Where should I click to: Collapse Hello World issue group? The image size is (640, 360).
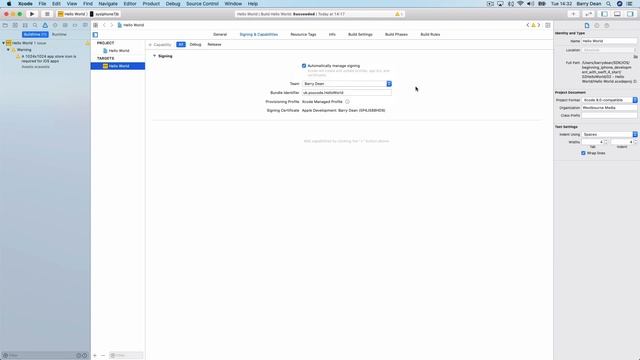point(4,43)
